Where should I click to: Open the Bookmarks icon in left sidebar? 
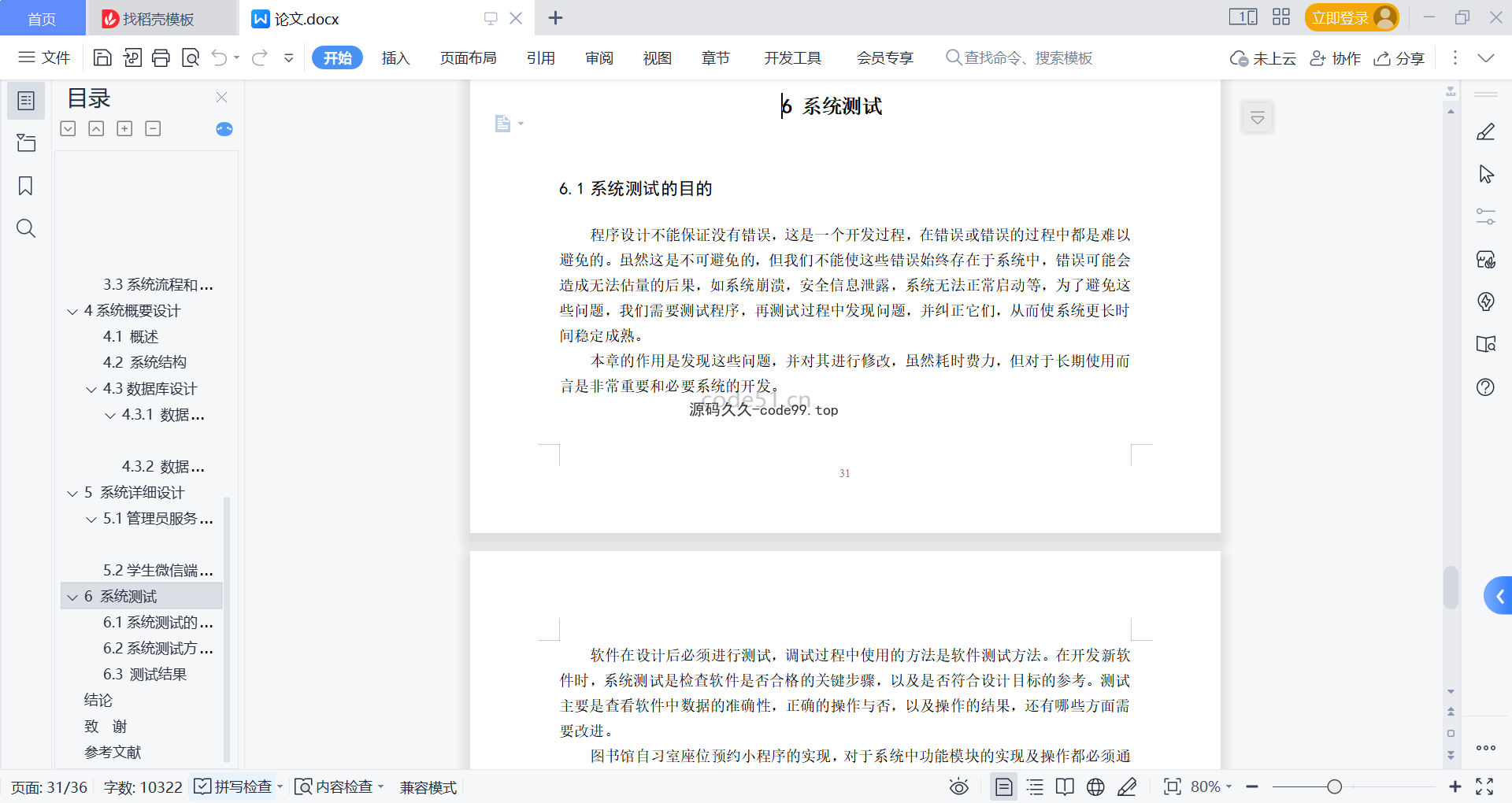(26, 186)
